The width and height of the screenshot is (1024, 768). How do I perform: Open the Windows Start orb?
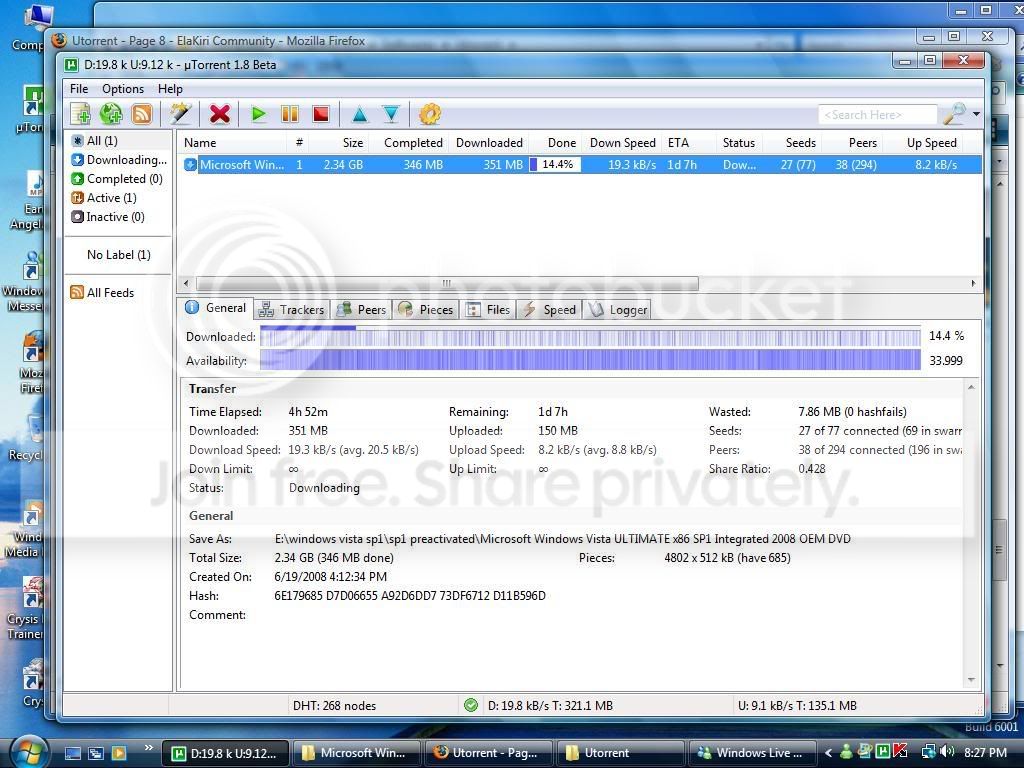[x=27, y=752]
